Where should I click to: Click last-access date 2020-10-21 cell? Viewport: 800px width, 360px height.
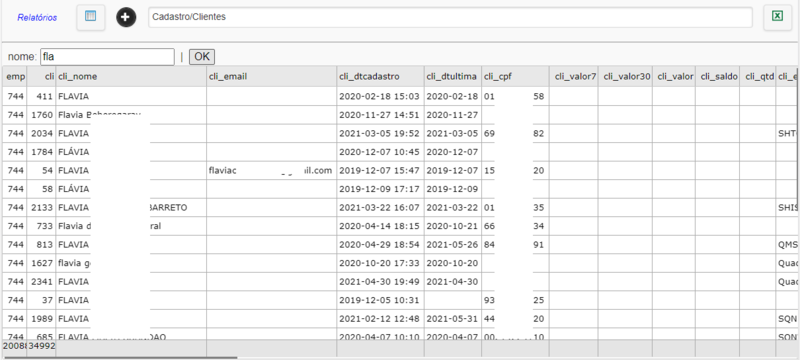coord(453,226)
